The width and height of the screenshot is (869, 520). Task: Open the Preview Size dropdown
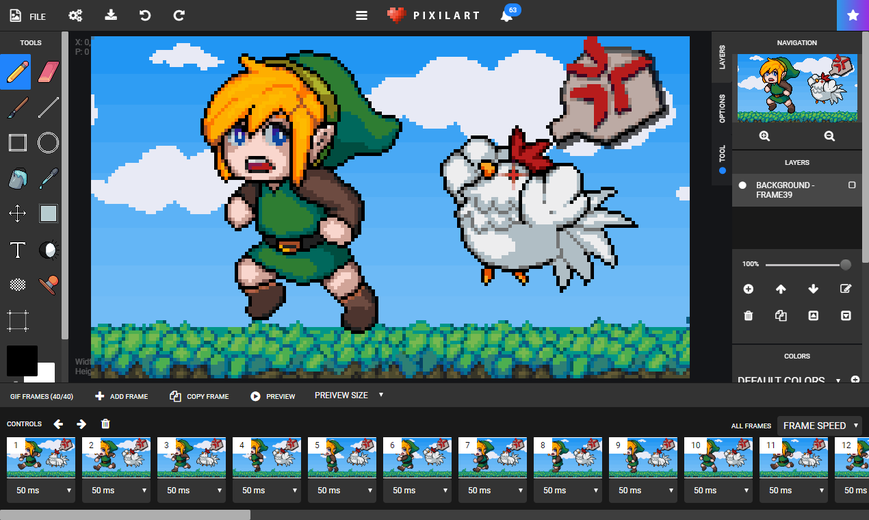pos(349,395)
